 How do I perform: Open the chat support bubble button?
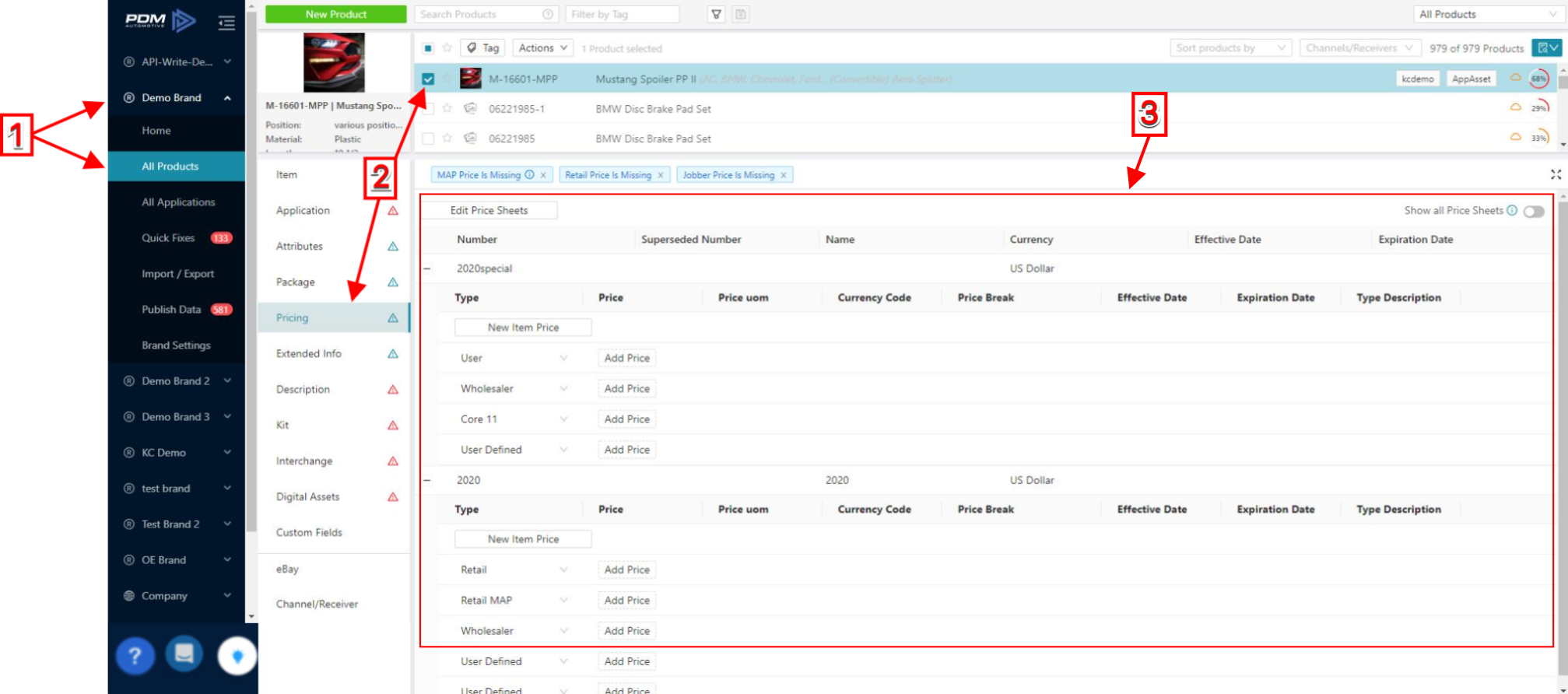184,654
